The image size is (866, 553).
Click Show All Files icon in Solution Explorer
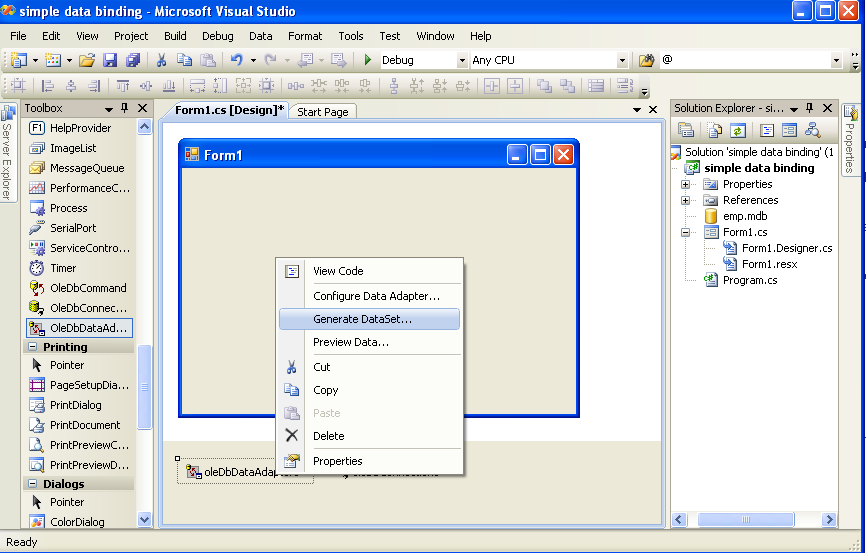(715, 130)
